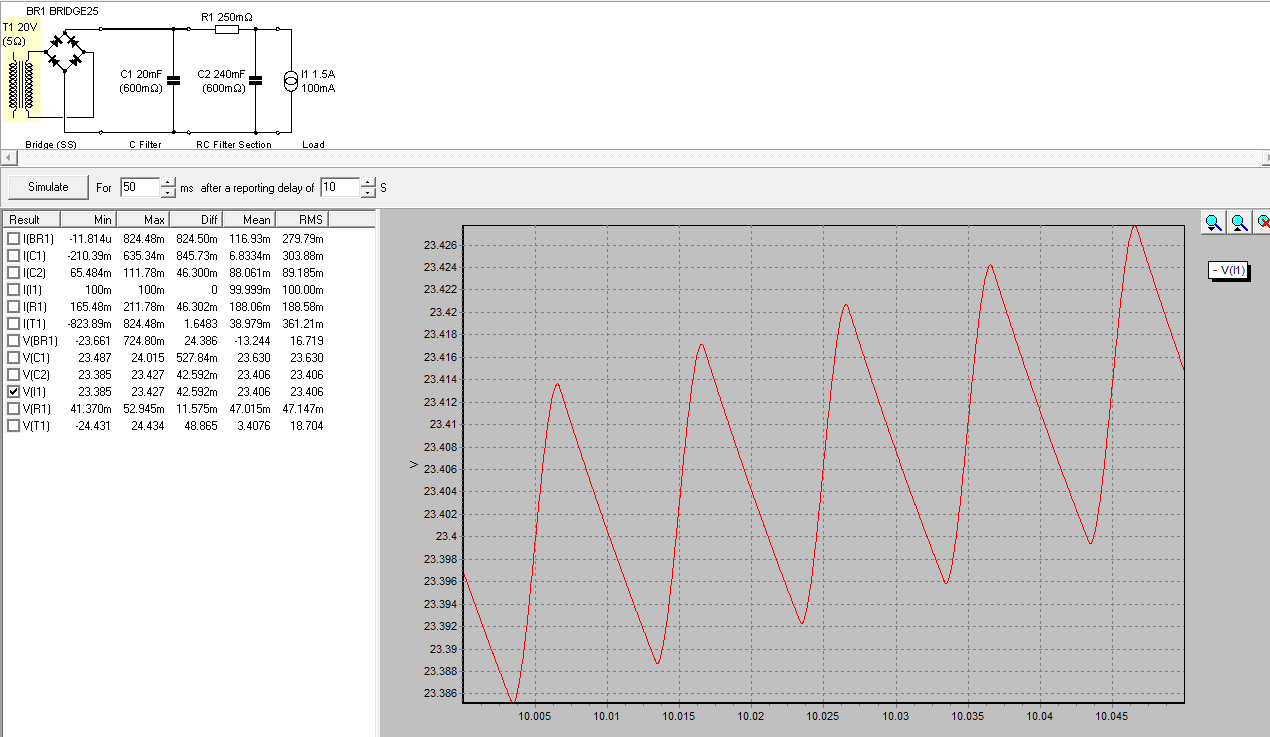Click the I(BR1) RMS value 279.79m
Image resolution: width=1270 pixels, height=737 pixels.
point(302,239)
